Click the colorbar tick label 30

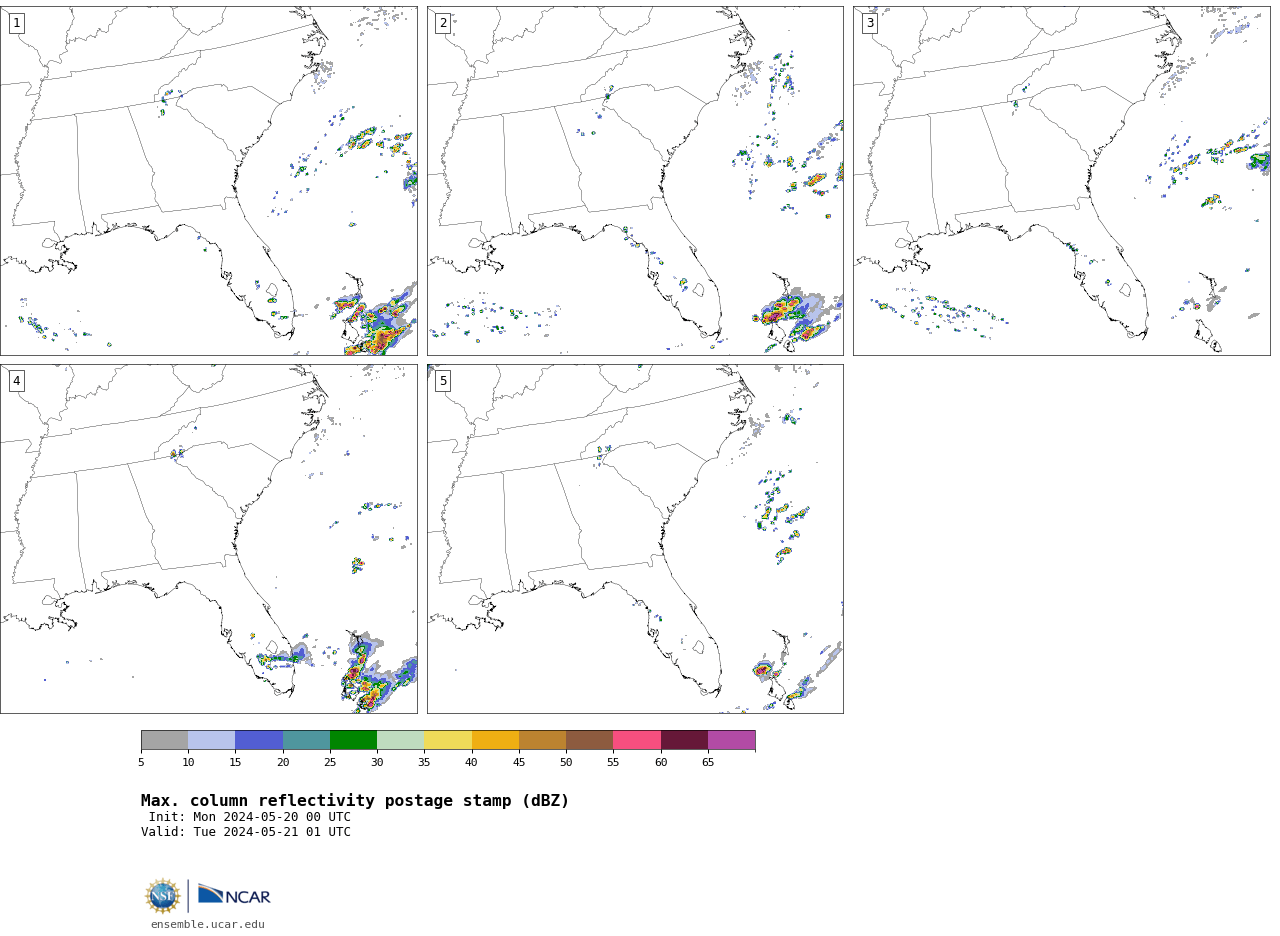[377, 763]
